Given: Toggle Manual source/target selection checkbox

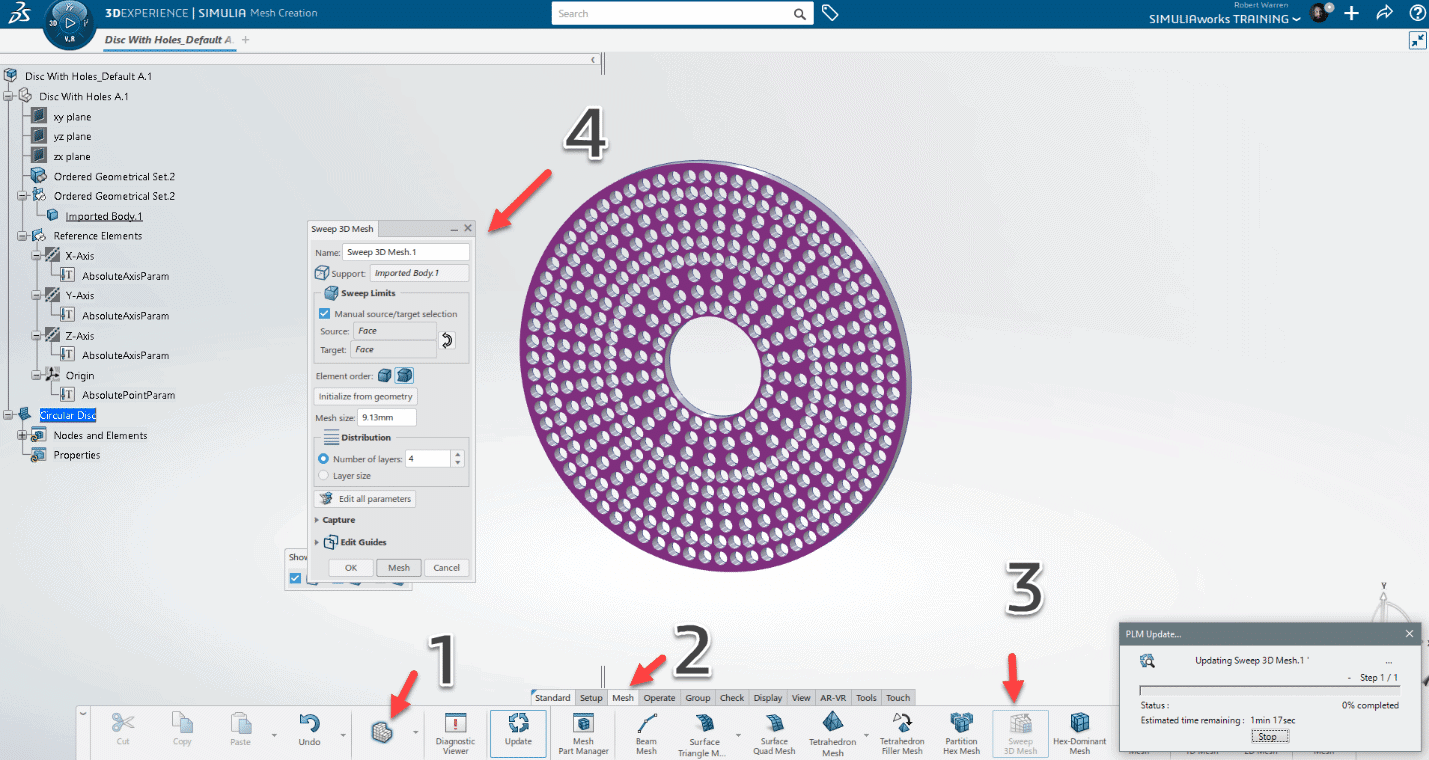Looking at the screenshot, I should (324, 314).
